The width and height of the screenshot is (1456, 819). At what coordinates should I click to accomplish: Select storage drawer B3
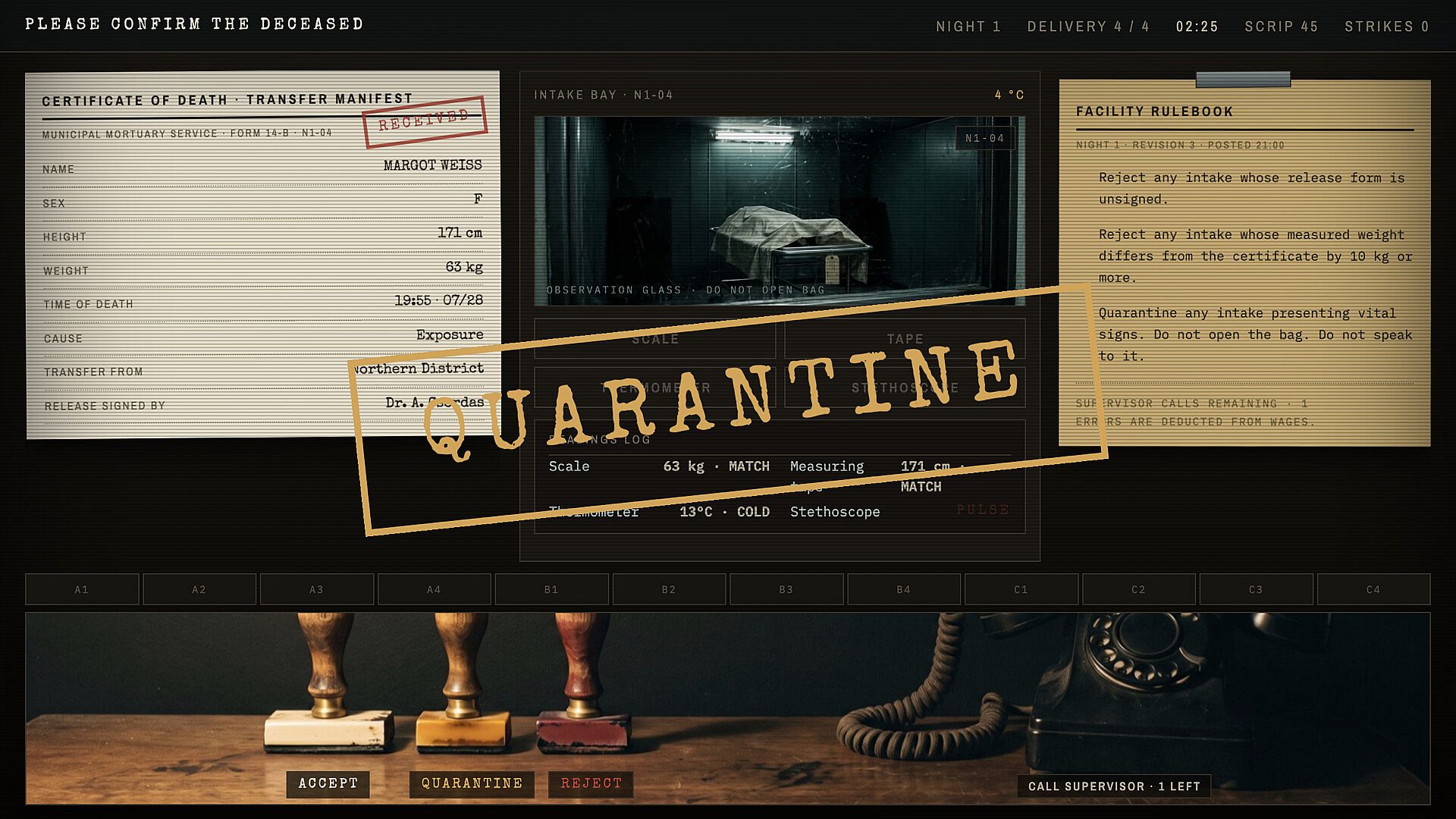[x=786, y=589]
